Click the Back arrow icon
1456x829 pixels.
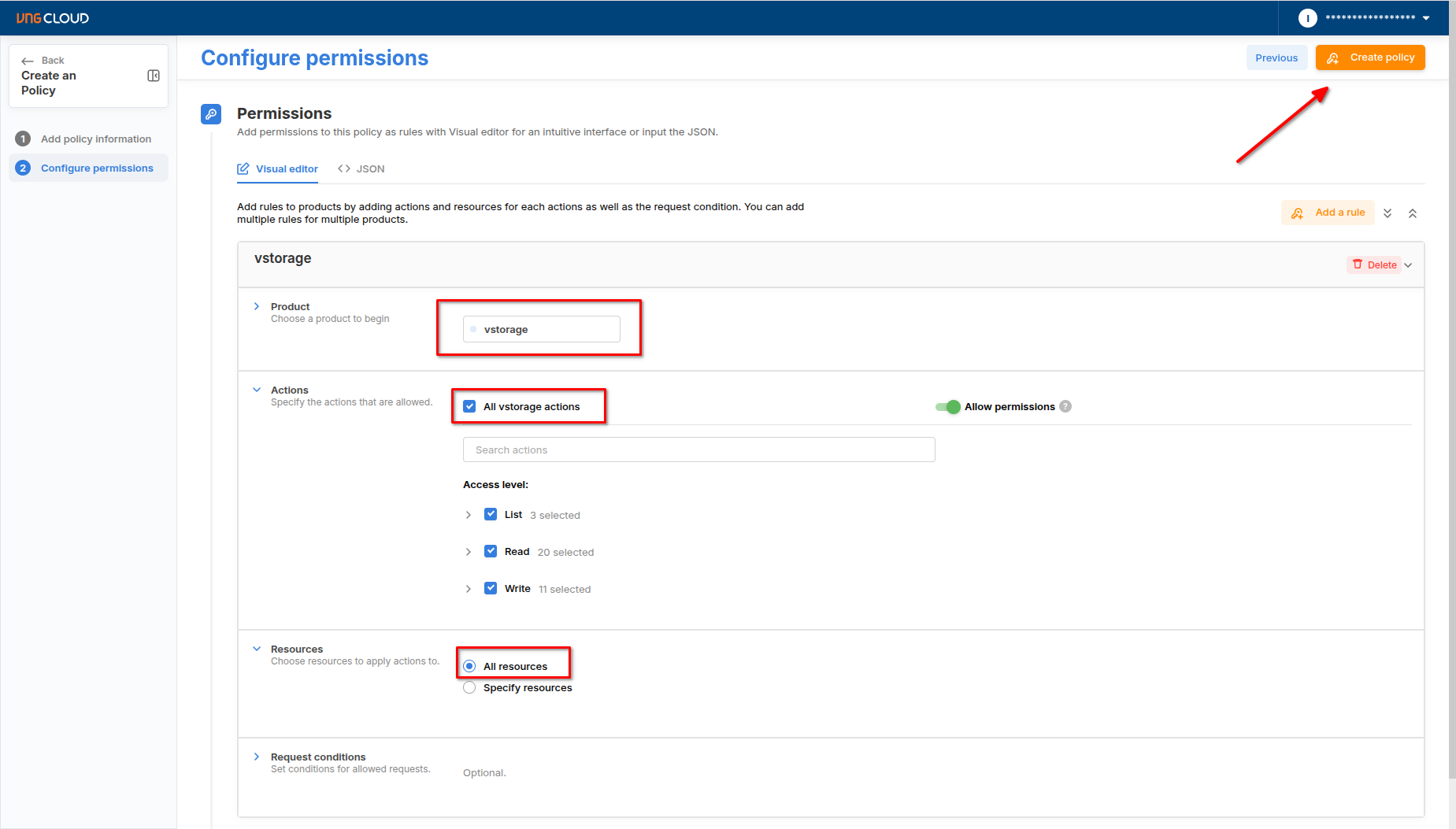click(28, 61)
